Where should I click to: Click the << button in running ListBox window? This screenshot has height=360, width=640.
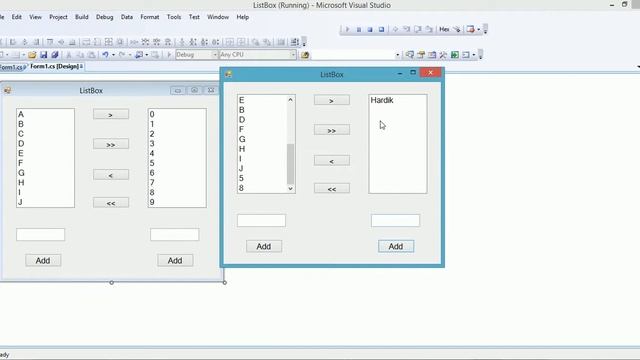(x=331, y=189)
